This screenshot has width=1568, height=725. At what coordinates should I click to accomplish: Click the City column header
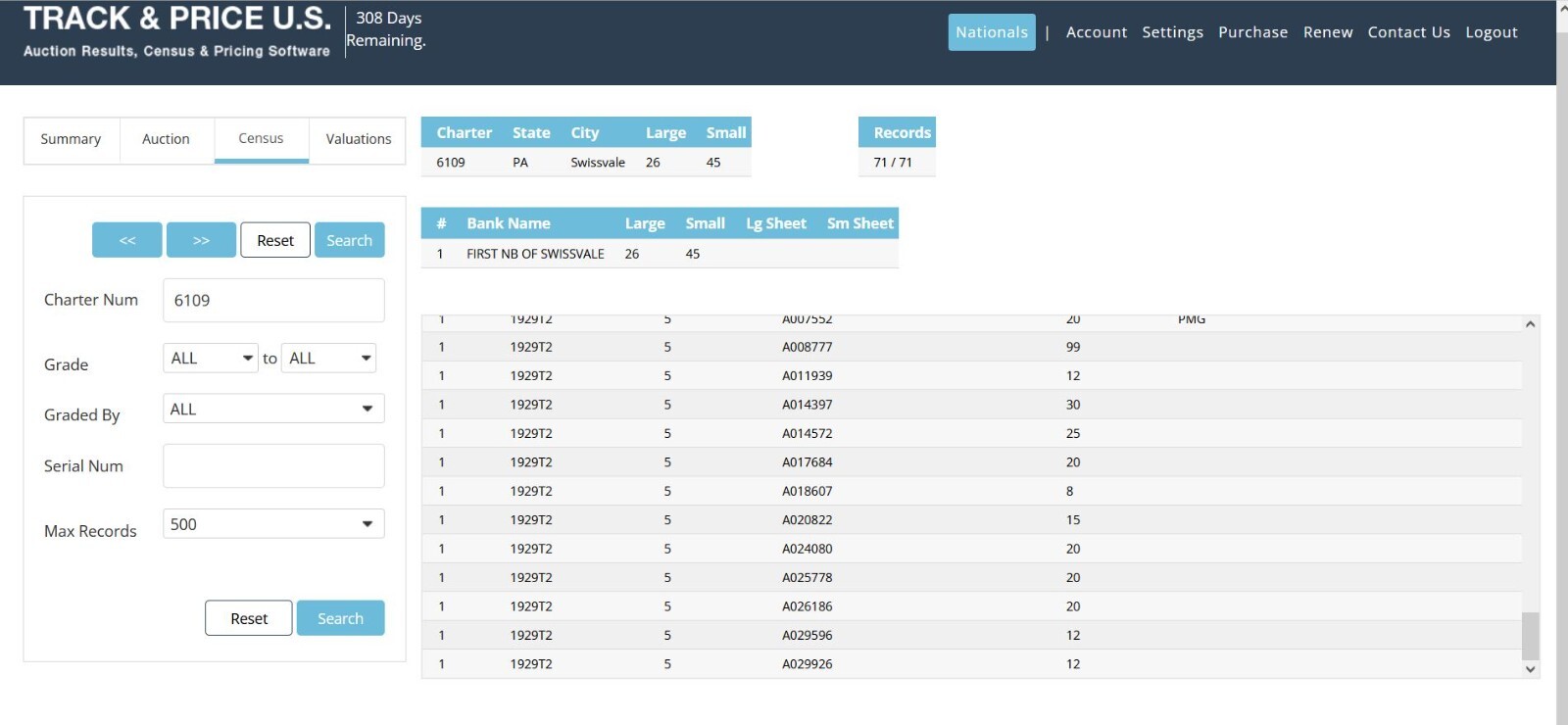(585, 132)
